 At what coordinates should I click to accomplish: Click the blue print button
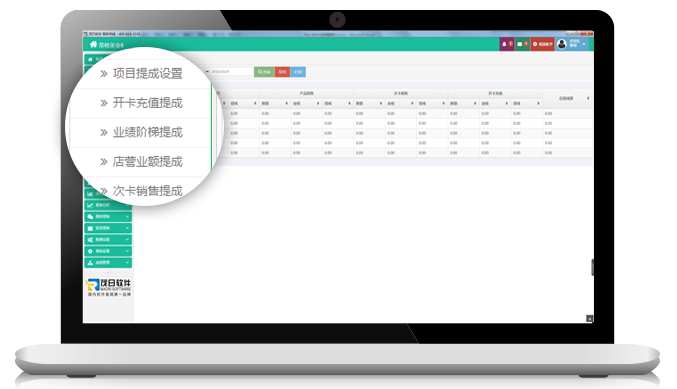point(298,72)
